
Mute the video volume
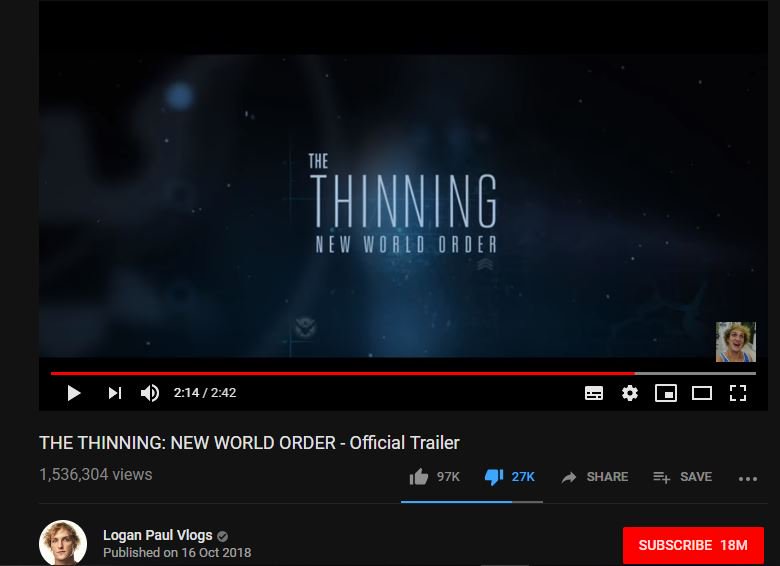[150, 393]
